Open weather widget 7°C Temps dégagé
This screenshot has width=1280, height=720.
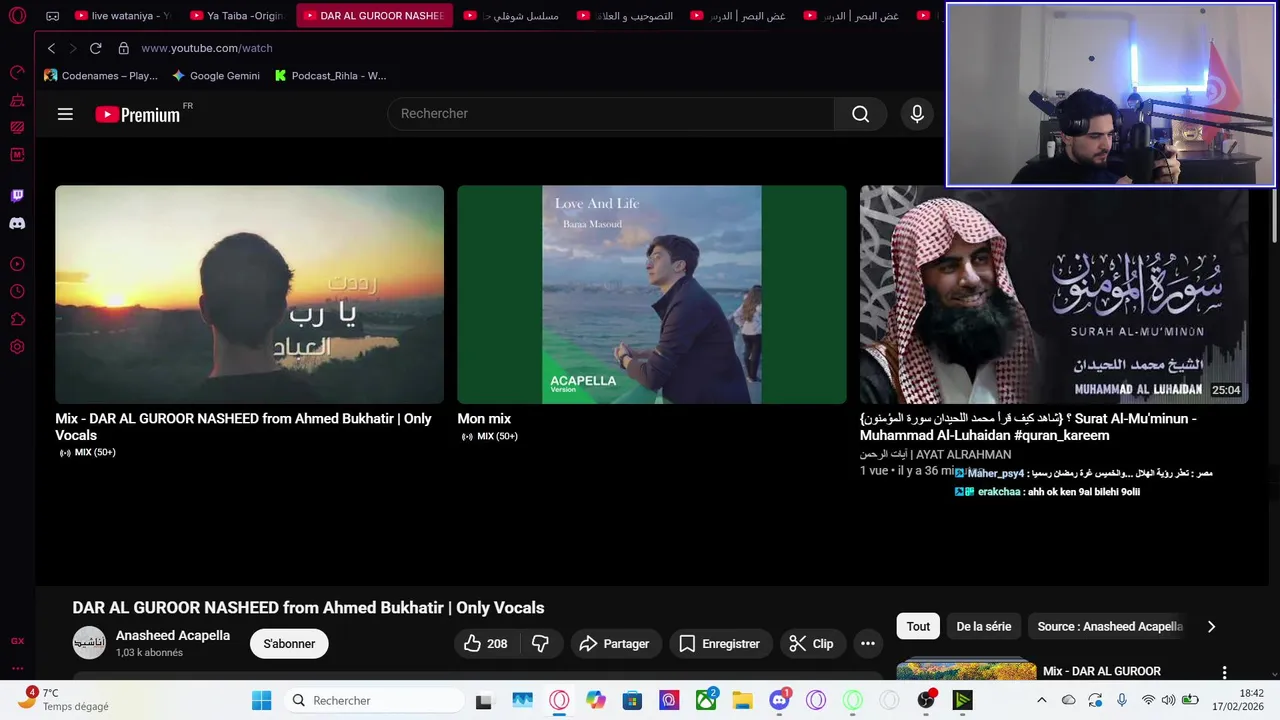(x=66, y=700)
